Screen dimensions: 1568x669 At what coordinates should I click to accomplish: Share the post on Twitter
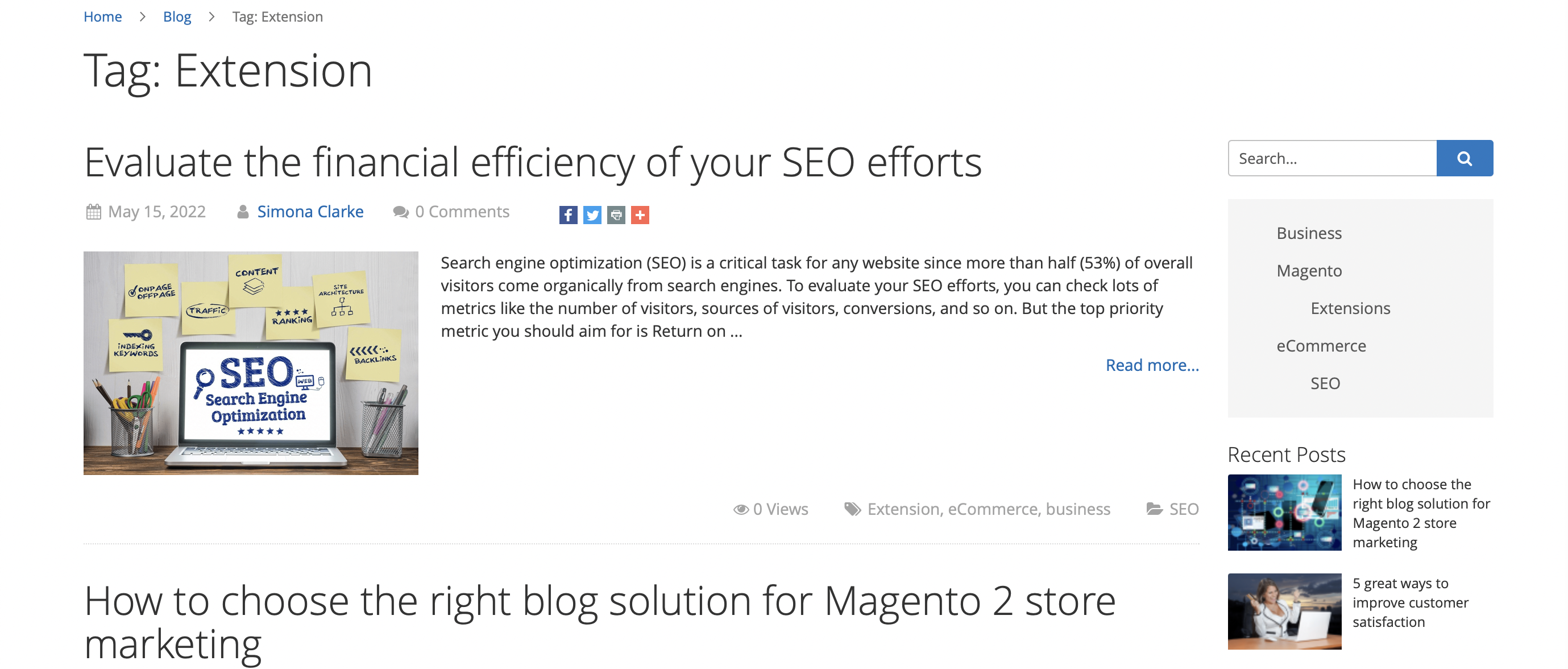(x=592, y=215)
